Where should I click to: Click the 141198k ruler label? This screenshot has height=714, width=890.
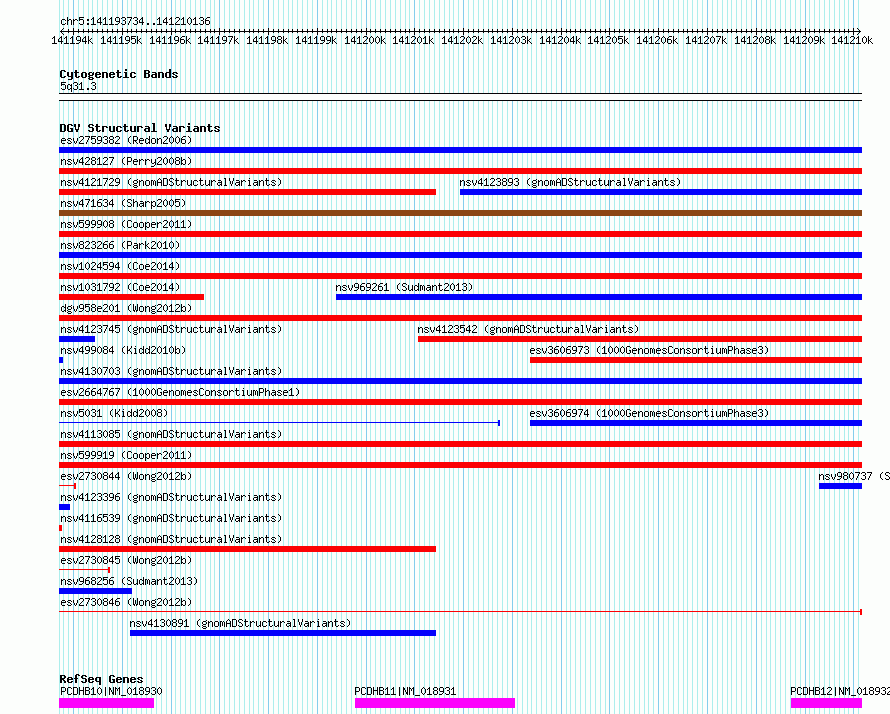267,40
